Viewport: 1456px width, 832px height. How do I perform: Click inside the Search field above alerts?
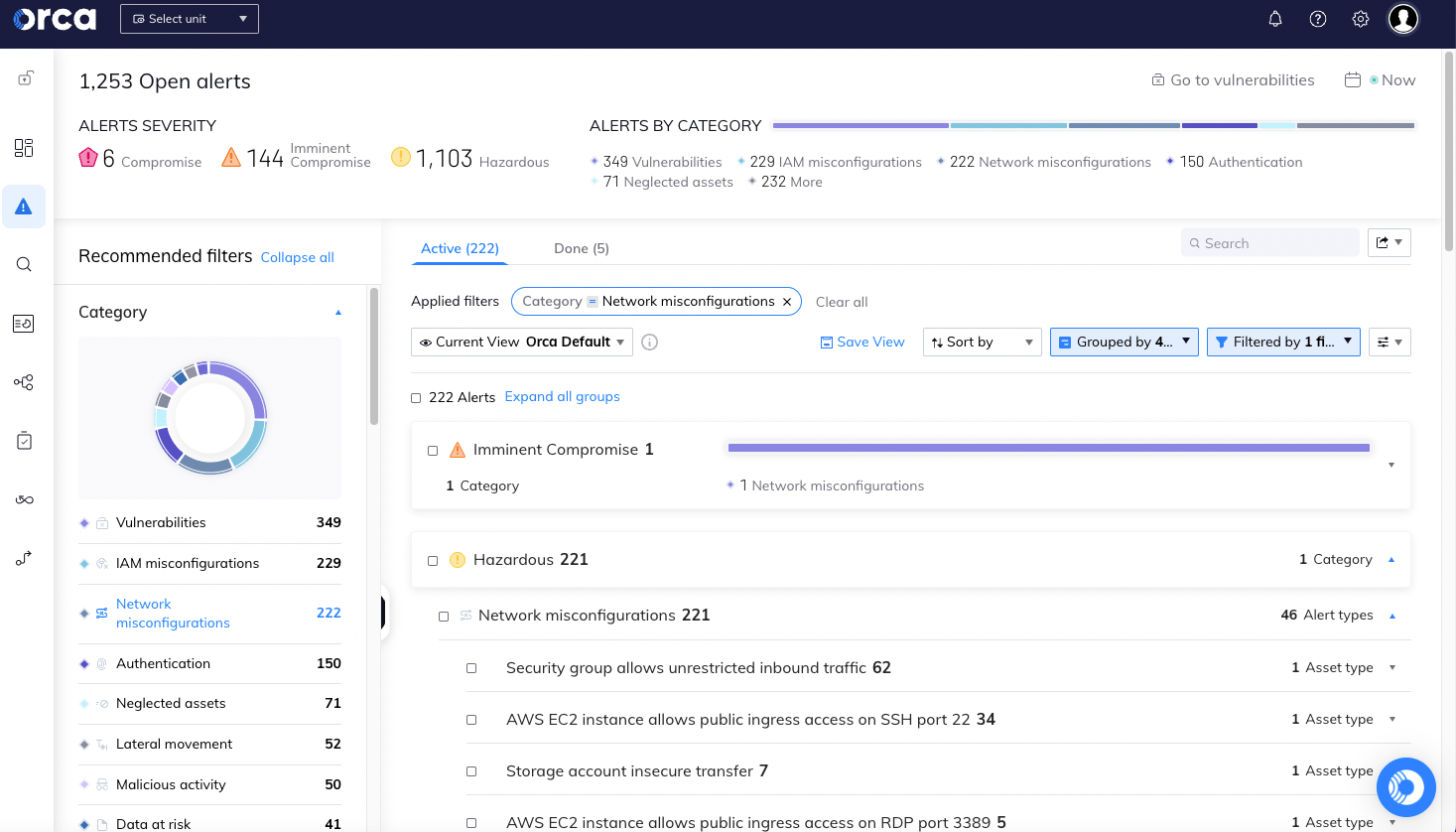point(1269,242)
